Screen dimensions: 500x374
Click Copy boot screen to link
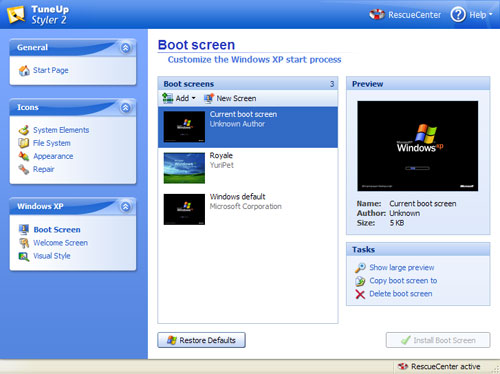click(403, 281)
